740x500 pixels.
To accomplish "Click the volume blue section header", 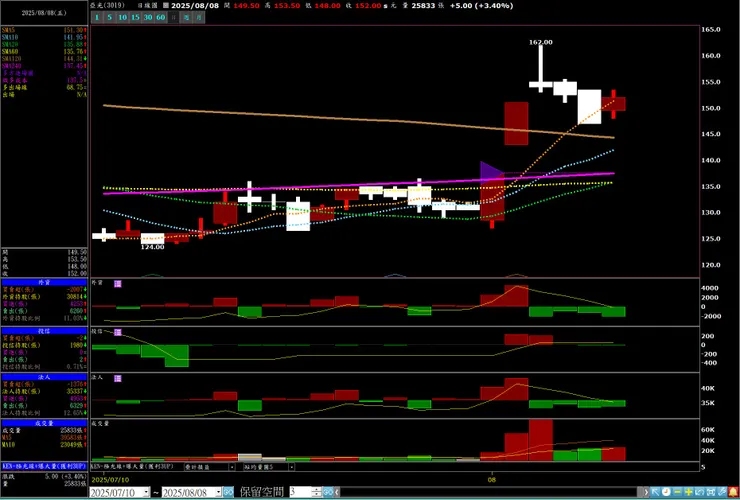I will (x=44, y=424).
